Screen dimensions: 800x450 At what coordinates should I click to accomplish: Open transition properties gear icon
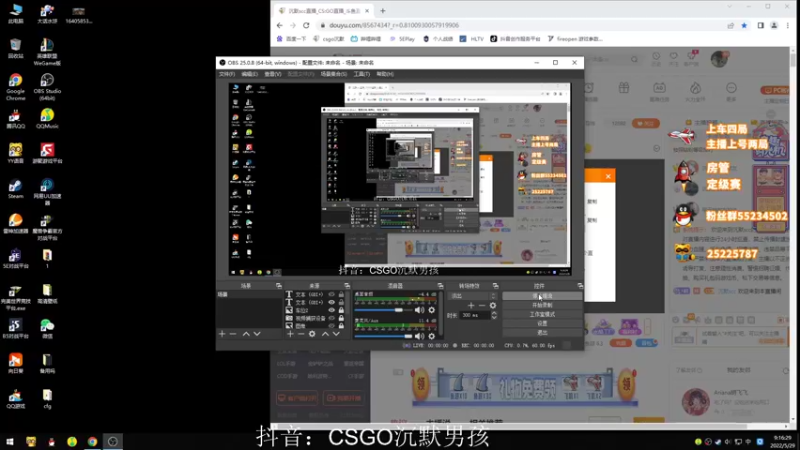(x=493, y=305)
